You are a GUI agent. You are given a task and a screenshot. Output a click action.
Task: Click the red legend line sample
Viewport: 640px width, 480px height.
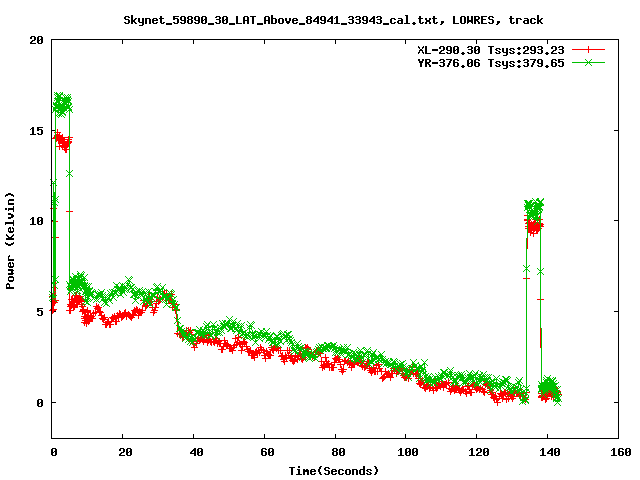pos(588,50)
